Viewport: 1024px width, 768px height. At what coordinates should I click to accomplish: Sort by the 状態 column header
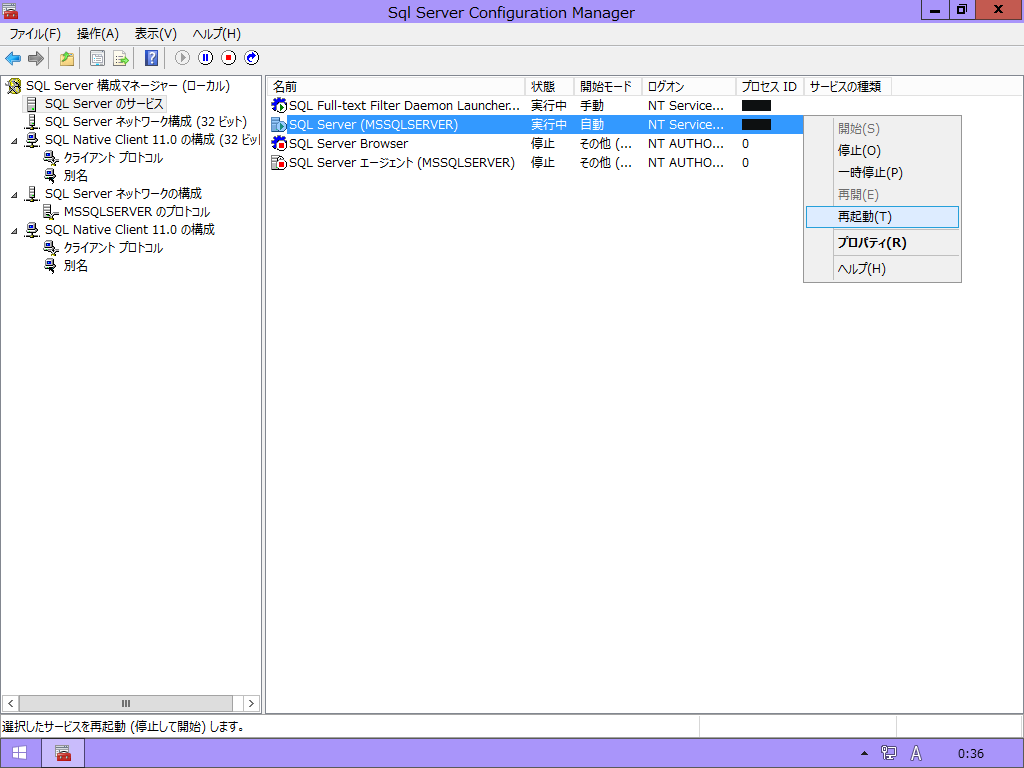tap(549, 87)
